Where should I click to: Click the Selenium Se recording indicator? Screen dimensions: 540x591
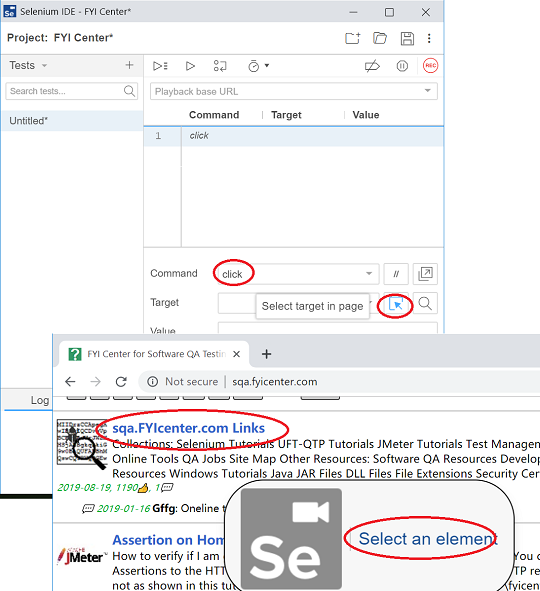(x=291, y=539)
